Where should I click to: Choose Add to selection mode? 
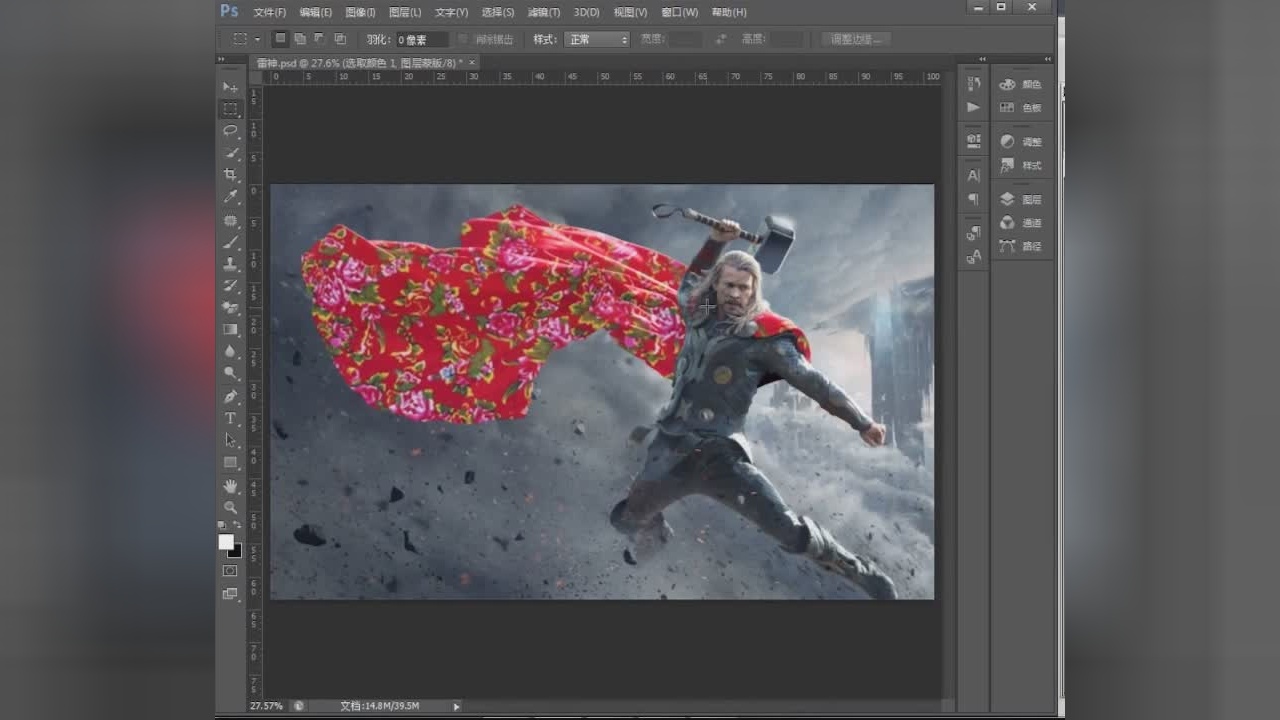coord(300,39)
